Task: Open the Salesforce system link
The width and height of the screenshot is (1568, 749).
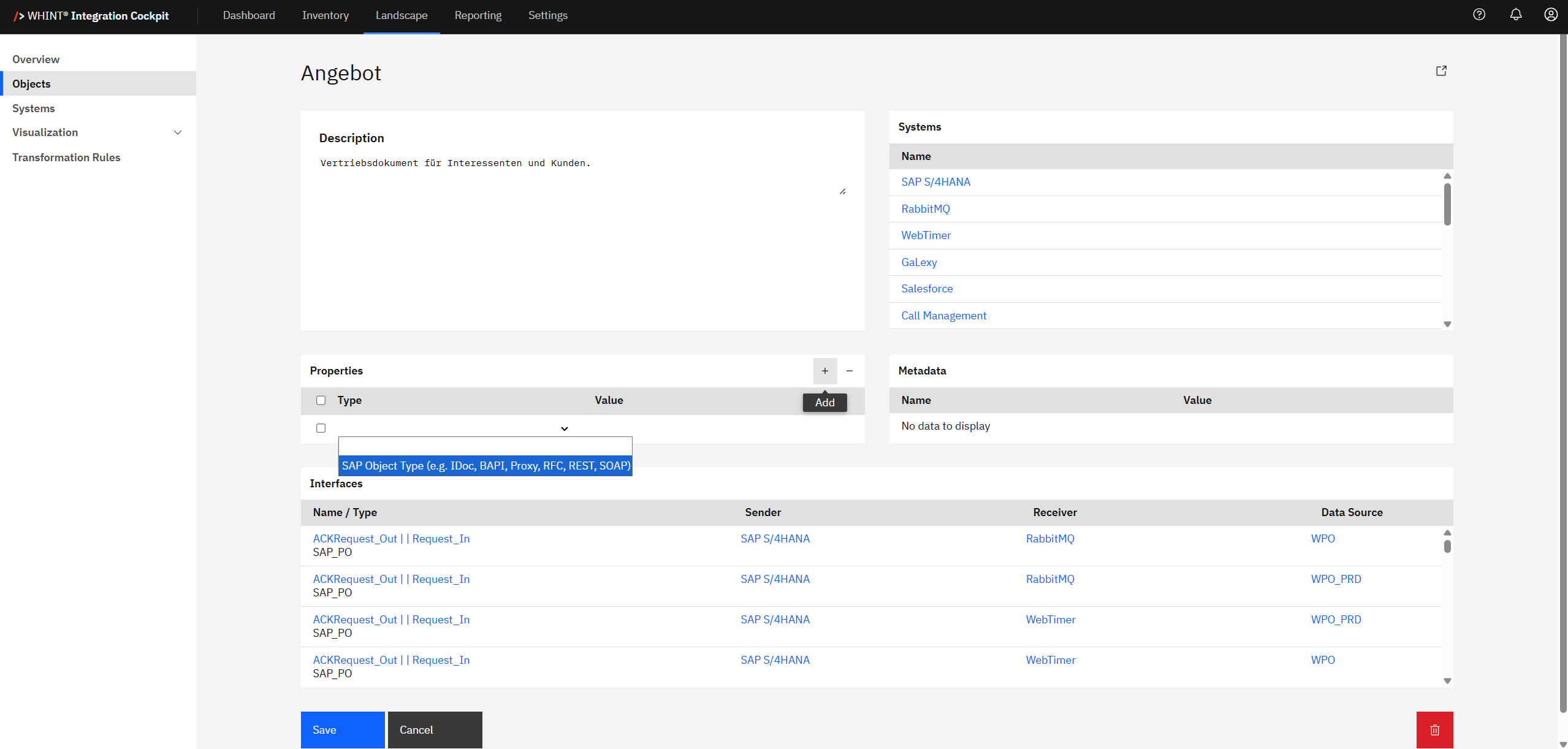Action: point(926,289)
